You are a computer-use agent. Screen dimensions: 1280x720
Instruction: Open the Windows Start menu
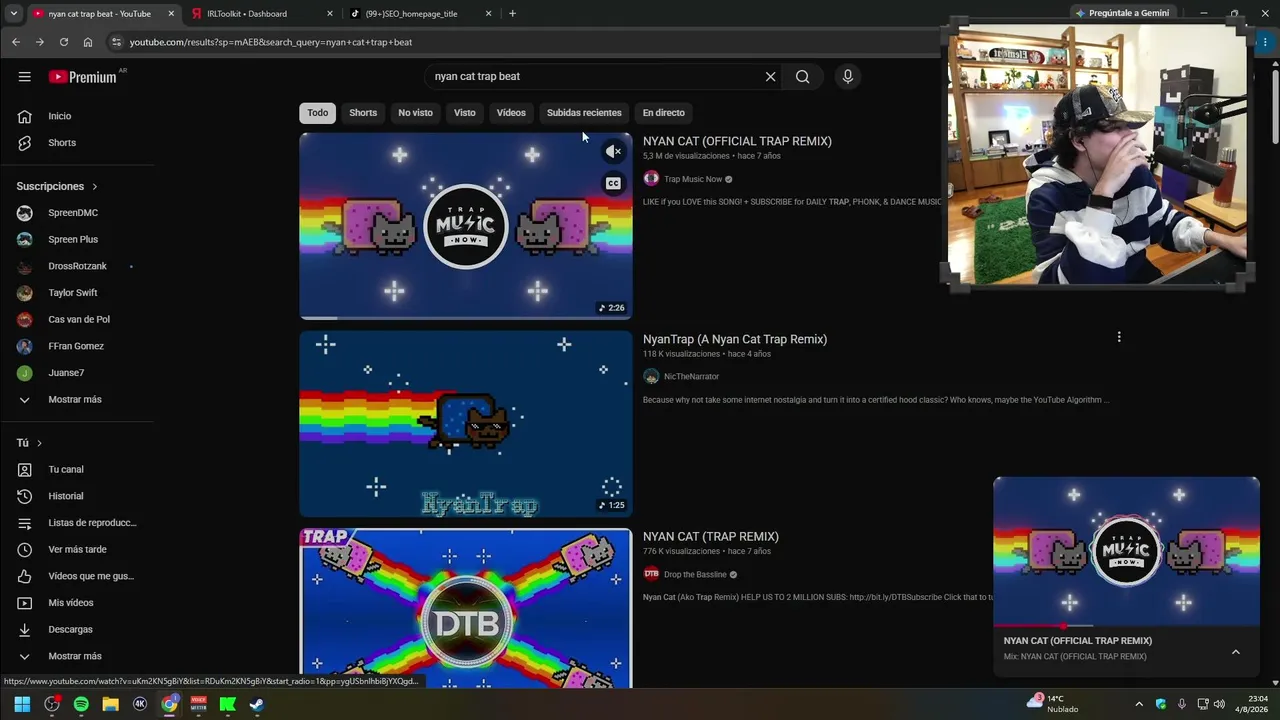tap(22, 704)
